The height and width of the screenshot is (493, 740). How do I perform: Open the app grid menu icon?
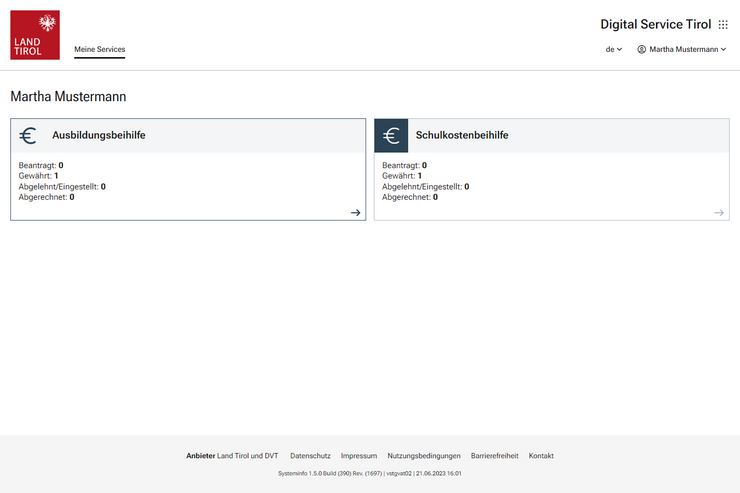pos(723,24)
